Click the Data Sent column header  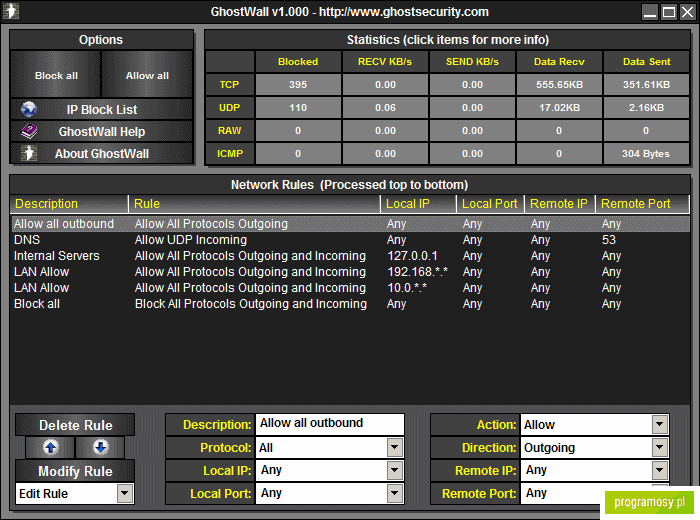click(646, 62)
